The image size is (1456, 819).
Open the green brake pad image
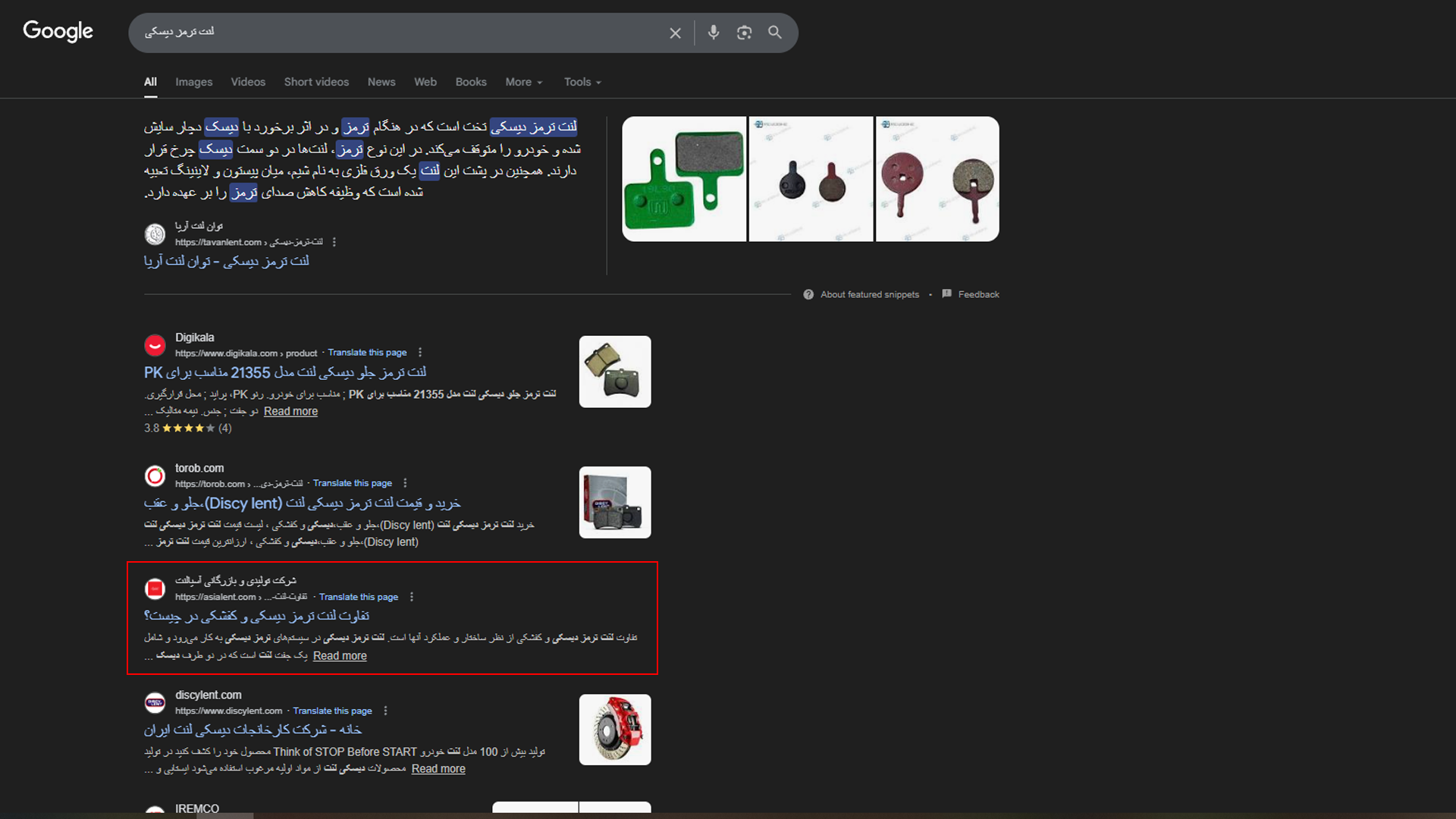(x=684, y=179)
